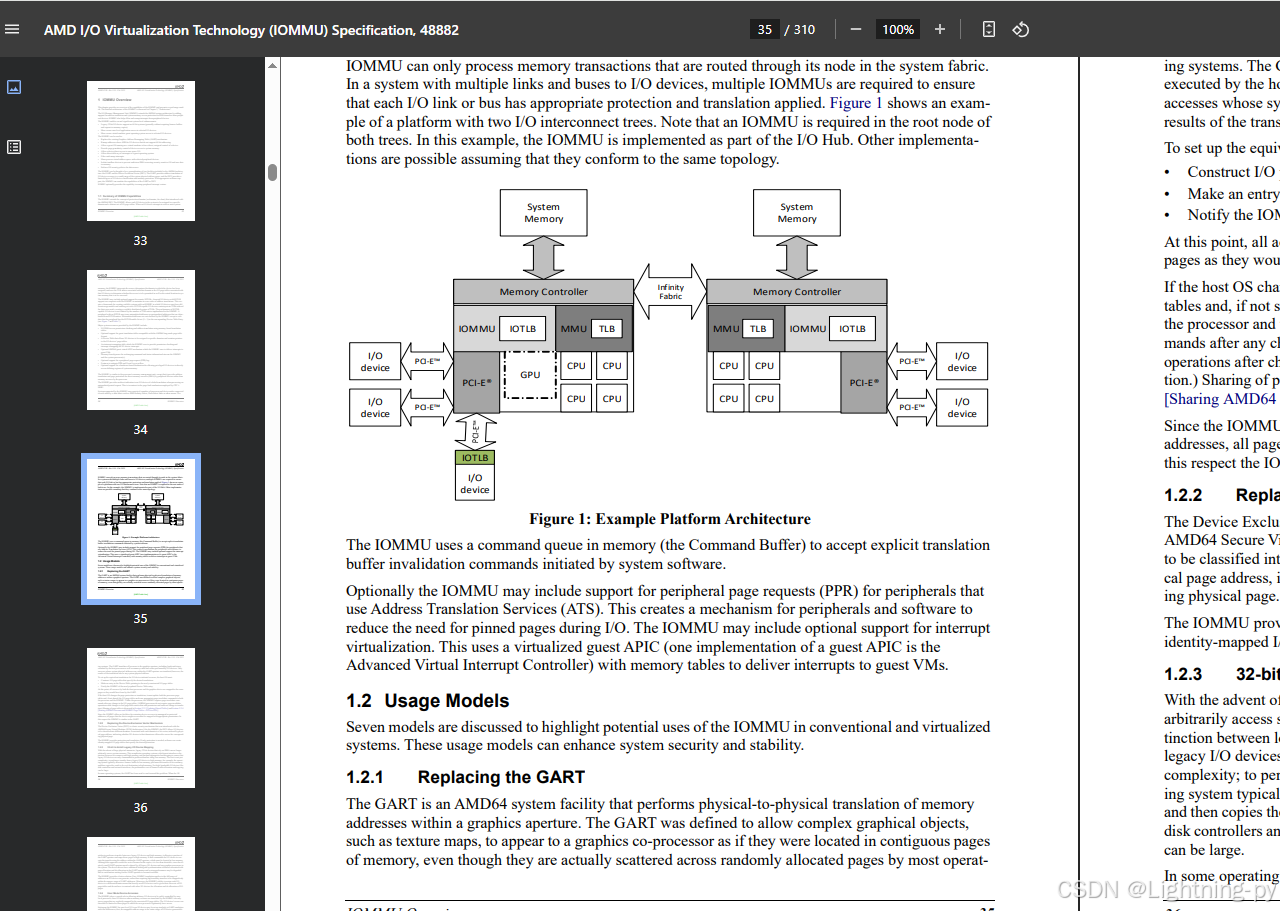Toggle the sidebar with the hamburger menu icon
This screenshot has width=1280, height=911.
coord(12,30)
